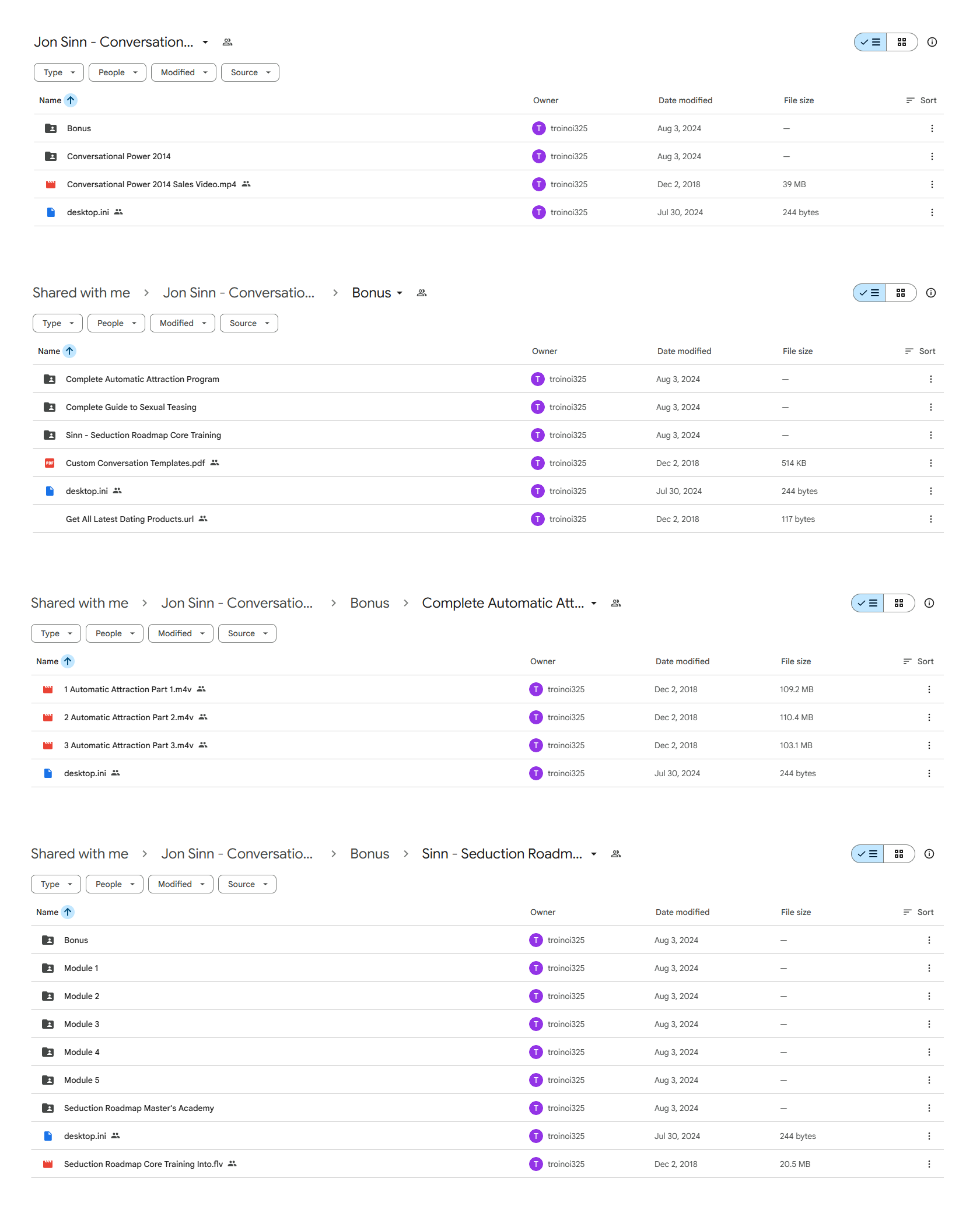Click the folder icon of Sinn - Seduction Roadmap Core Training
This screenshot has width=980, height=1220.
point(50,435)
